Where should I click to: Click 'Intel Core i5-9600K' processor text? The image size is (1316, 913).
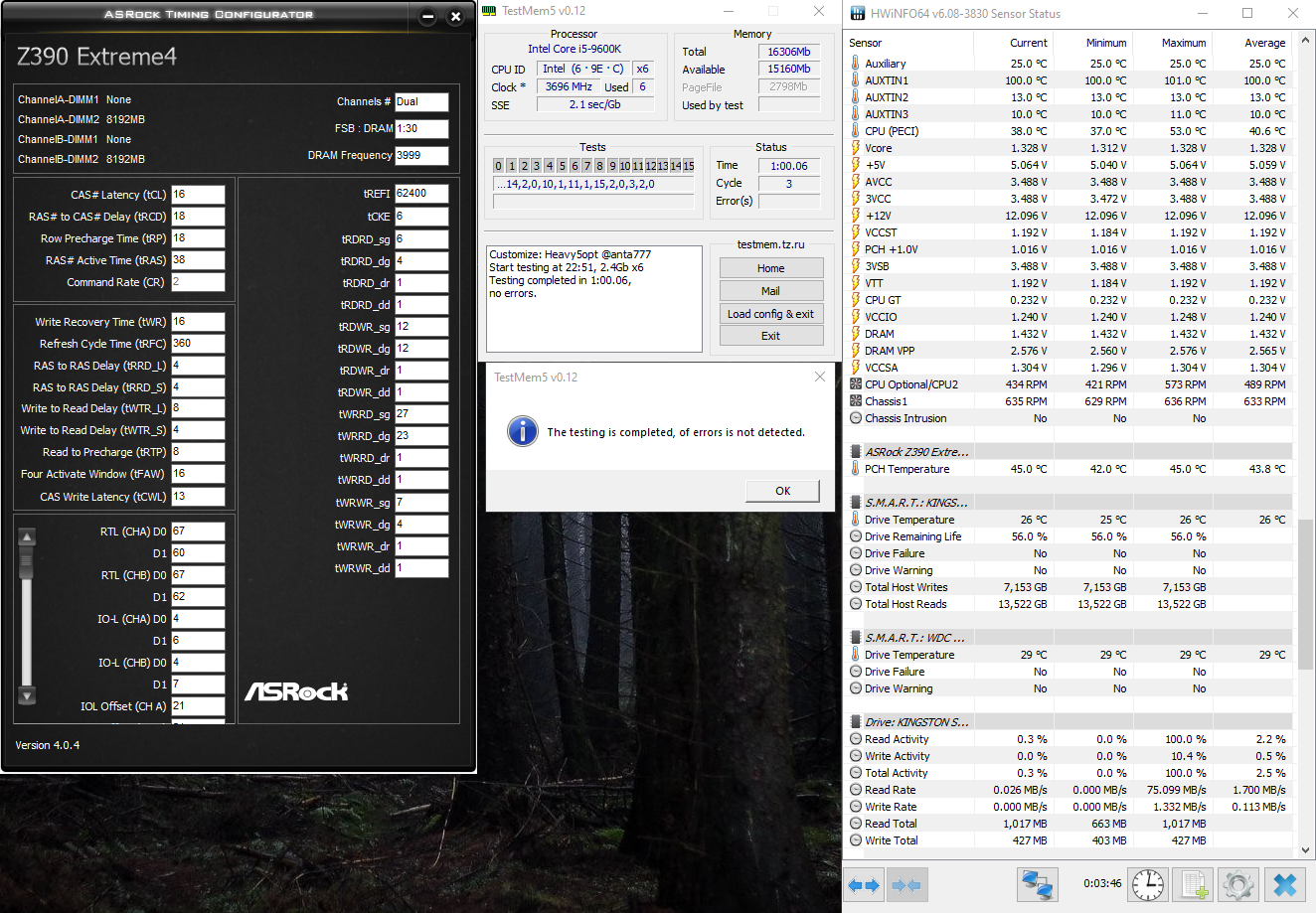coord(575,49)
